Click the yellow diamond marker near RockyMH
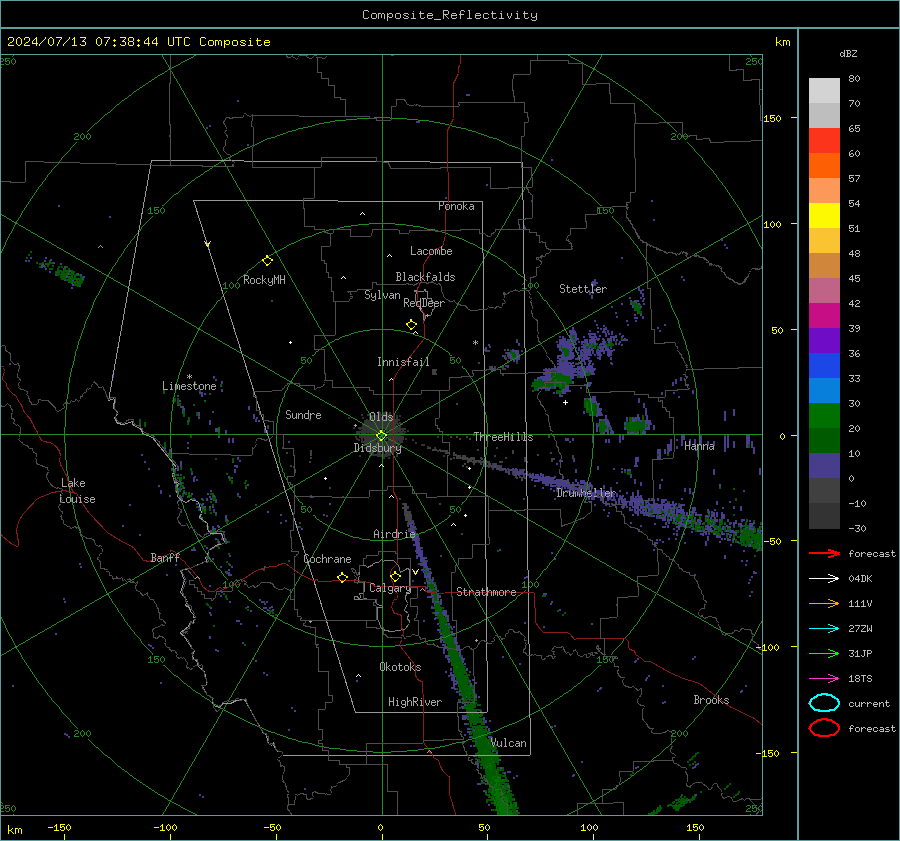 pyautogui.click(x=267, y=261)
